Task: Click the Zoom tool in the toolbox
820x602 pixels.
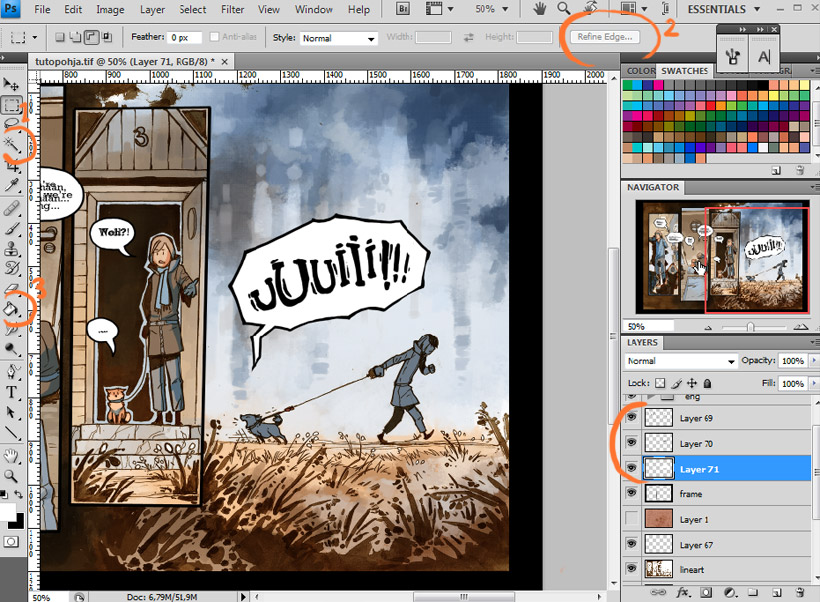Action: [11, 475]
